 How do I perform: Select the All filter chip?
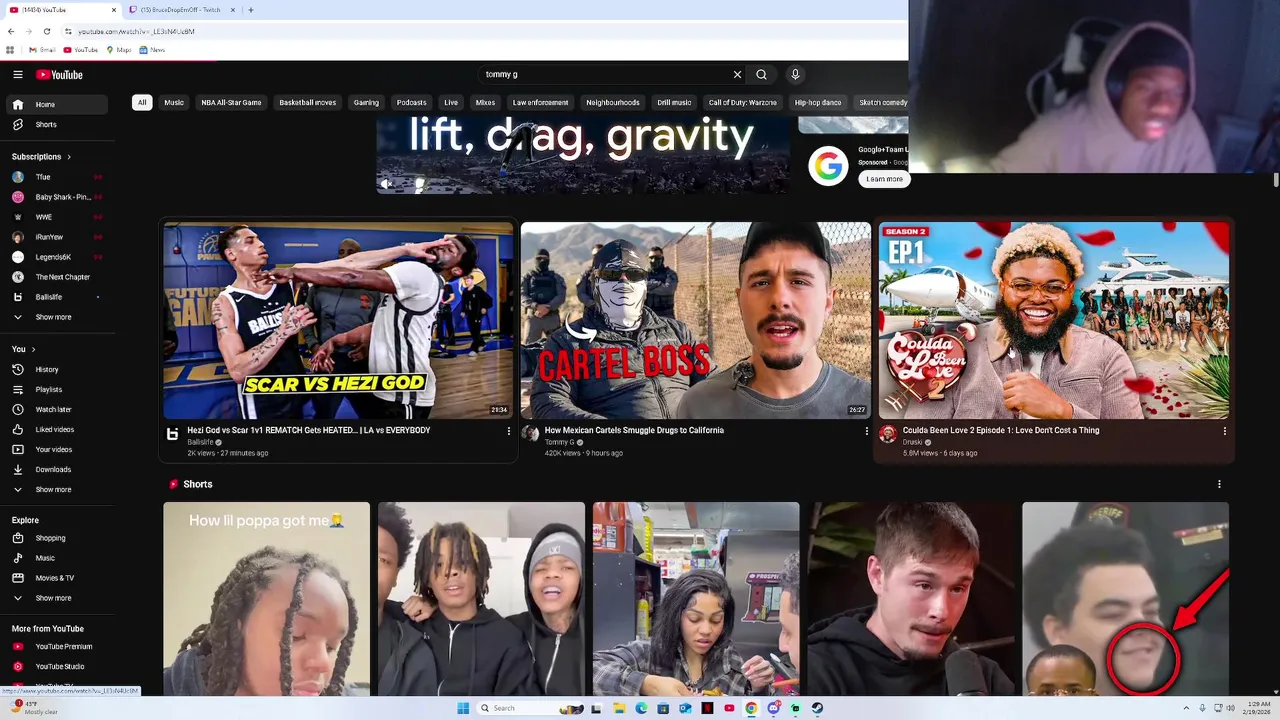(x=142, y=103)
